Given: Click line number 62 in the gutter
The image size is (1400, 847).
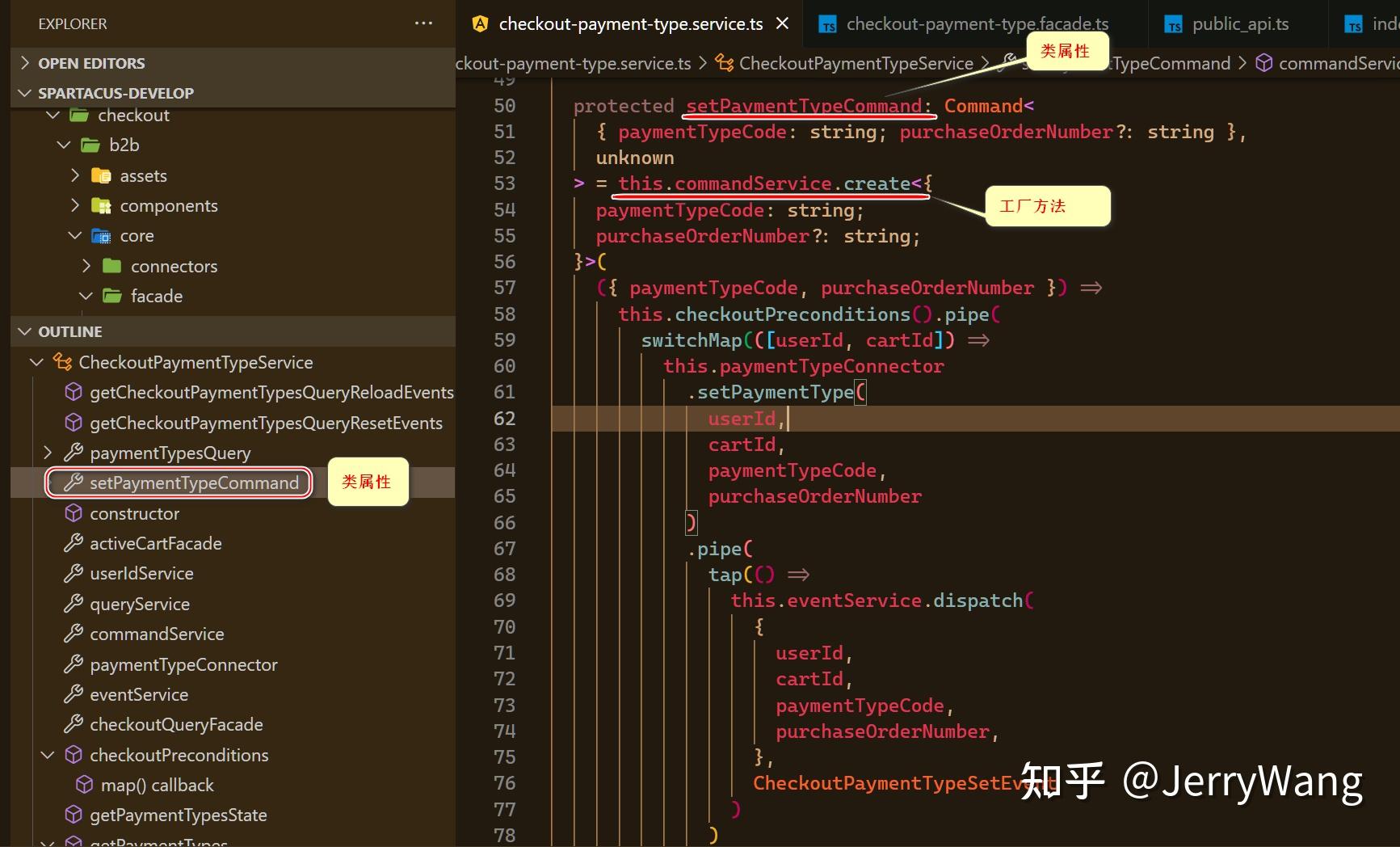Looking at the screenshot, I should 504,419.
